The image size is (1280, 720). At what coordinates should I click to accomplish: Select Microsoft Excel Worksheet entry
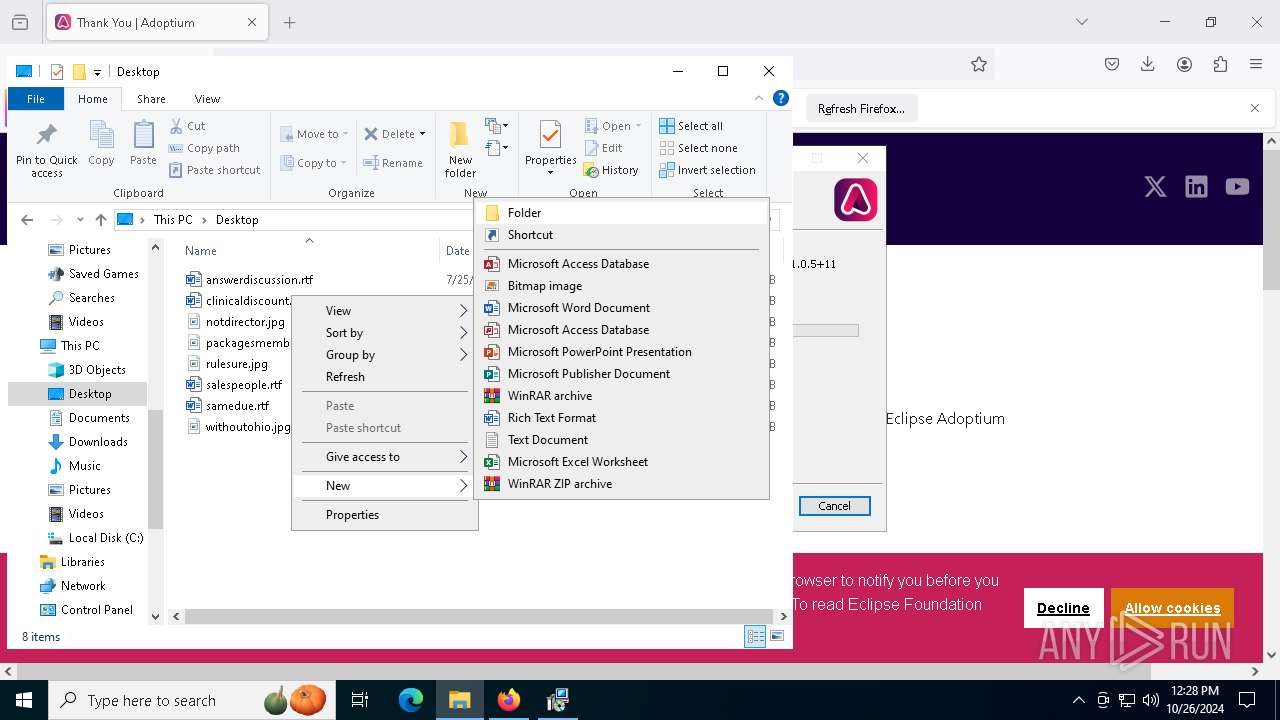[621, 462]
